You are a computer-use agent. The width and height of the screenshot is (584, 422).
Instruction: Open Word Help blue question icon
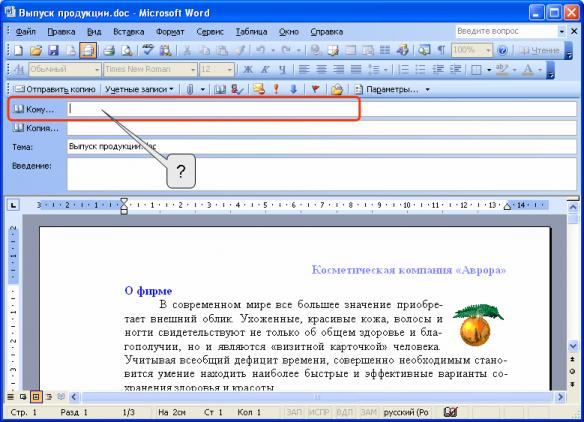click(x=502, y=50)
